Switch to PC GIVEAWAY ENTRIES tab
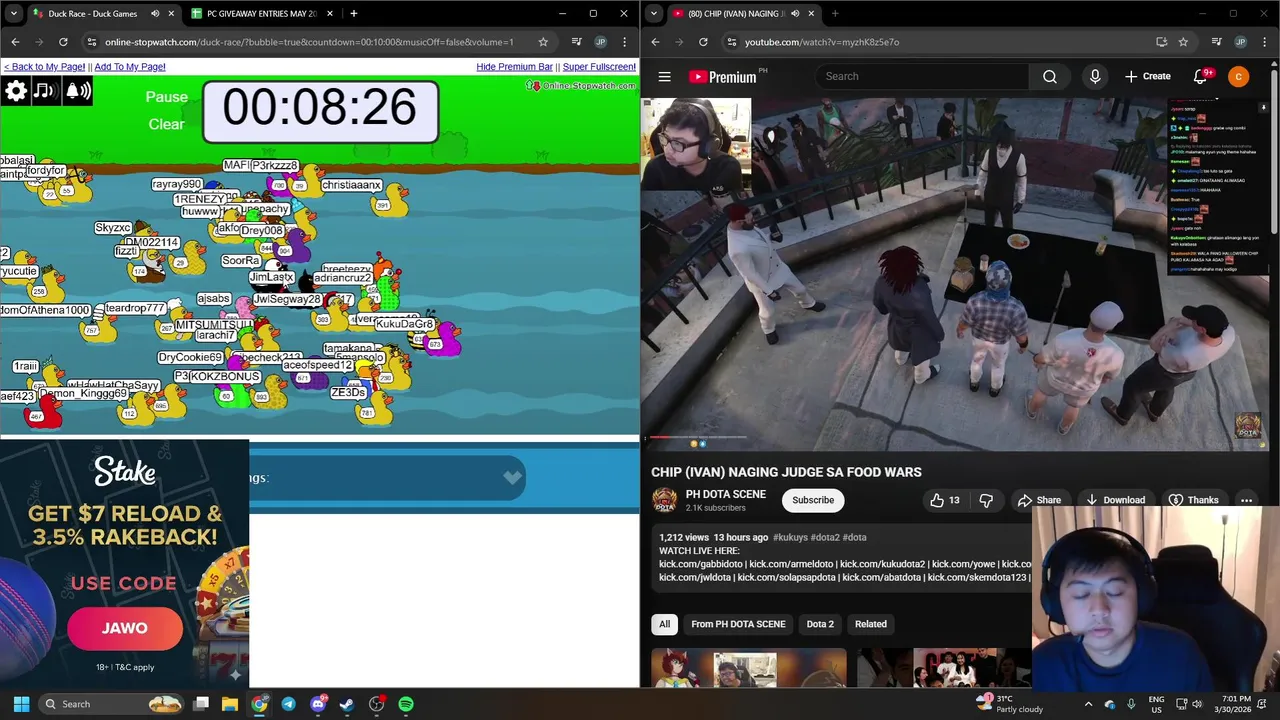Screen dimensions: 1280x720 [x=261, y=14]
